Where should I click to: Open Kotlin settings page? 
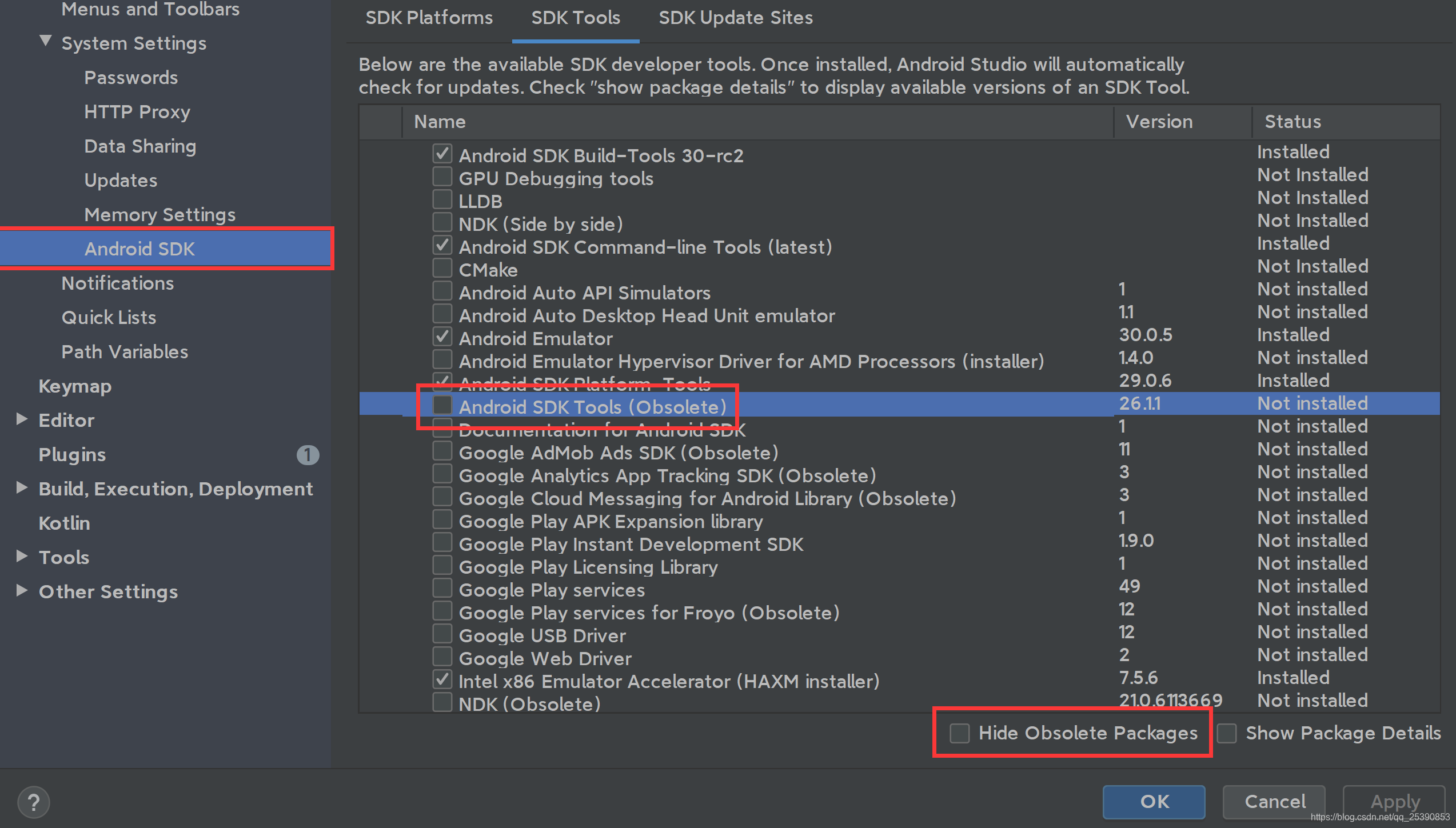64,523
